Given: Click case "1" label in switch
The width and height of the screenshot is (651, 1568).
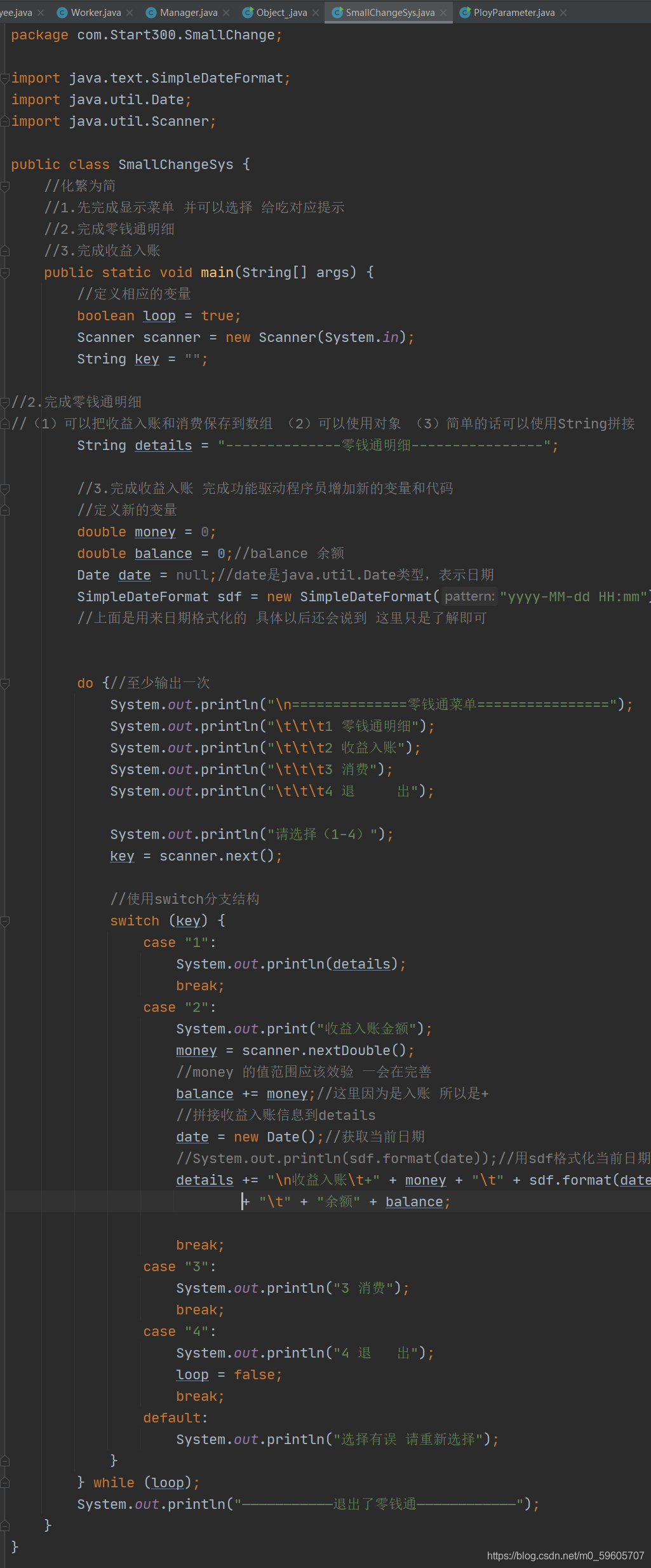Looking at the screenshot, I should (x=180, y=943).
